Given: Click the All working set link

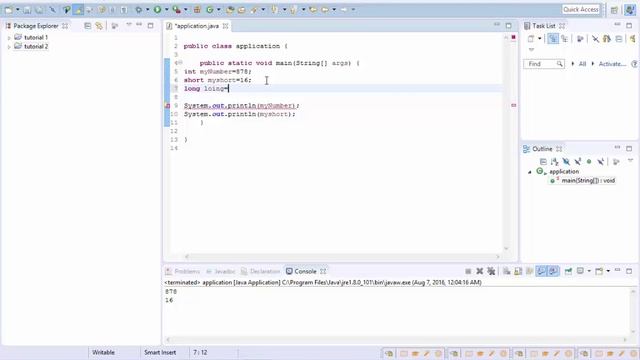Looking at the screenshot, I should coord(582,64).
